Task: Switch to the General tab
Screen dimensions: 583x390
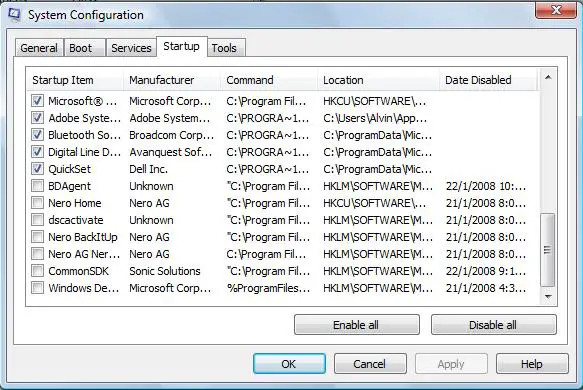Action: (39, 48)
